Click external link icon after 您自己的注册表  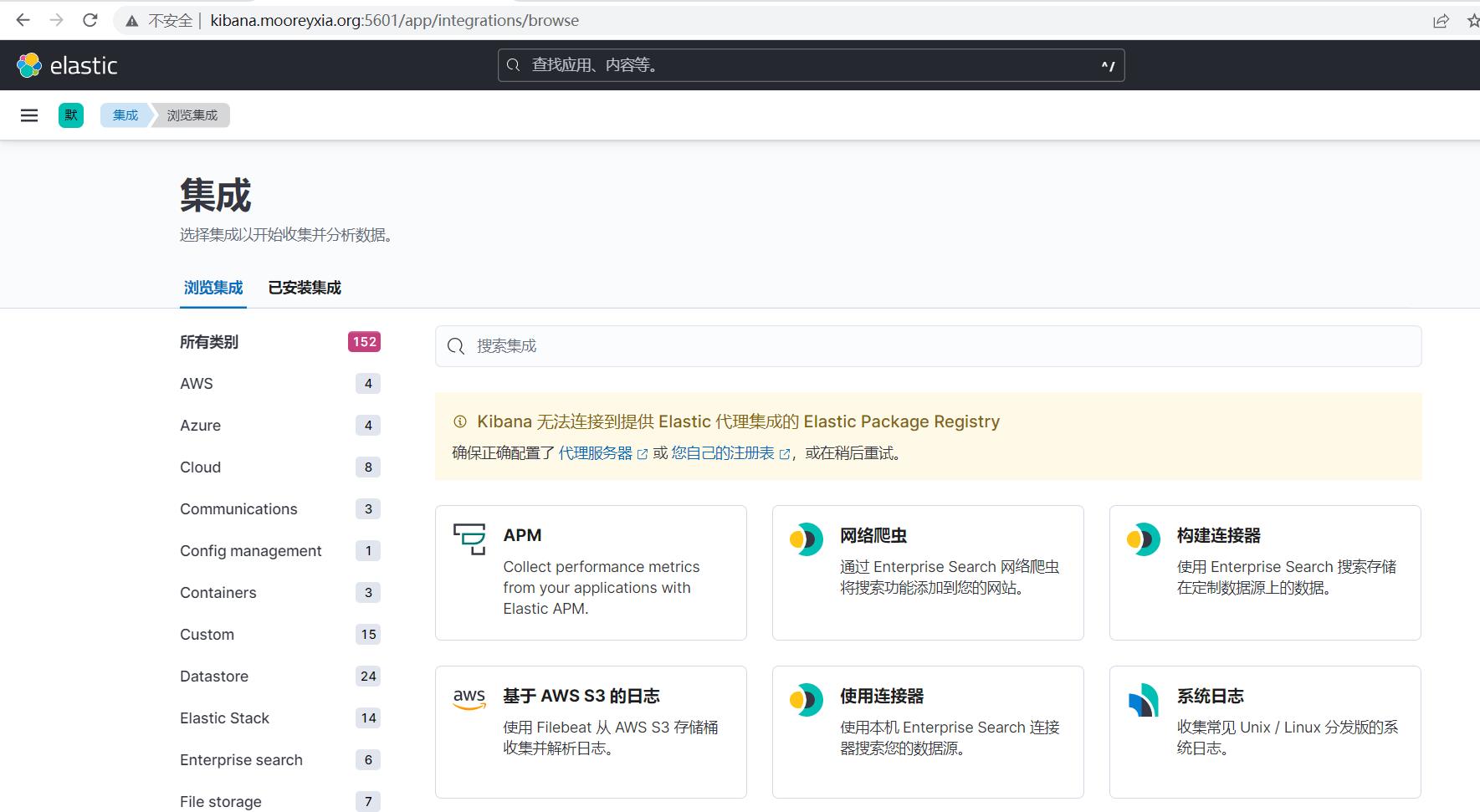[x=785, y=454]
